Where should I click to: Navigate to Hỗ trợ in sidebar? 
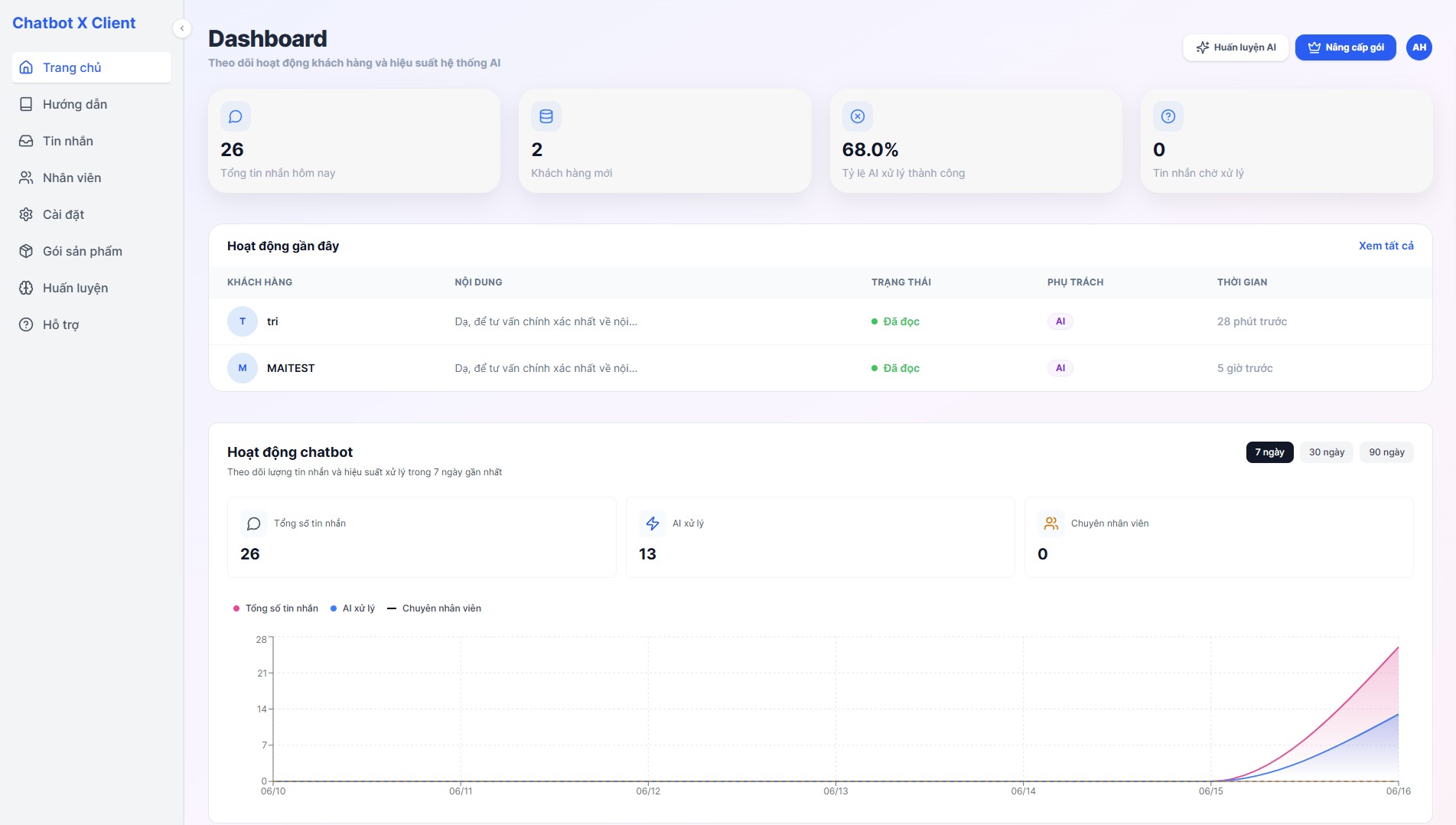point(91,324)
